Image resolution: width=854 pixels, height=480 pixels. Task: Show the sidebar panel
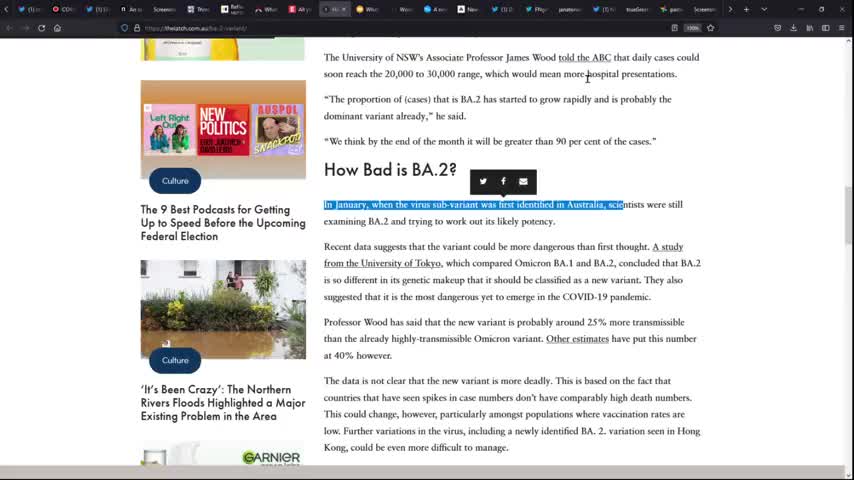pyautogui.click(x=826, y=28)
